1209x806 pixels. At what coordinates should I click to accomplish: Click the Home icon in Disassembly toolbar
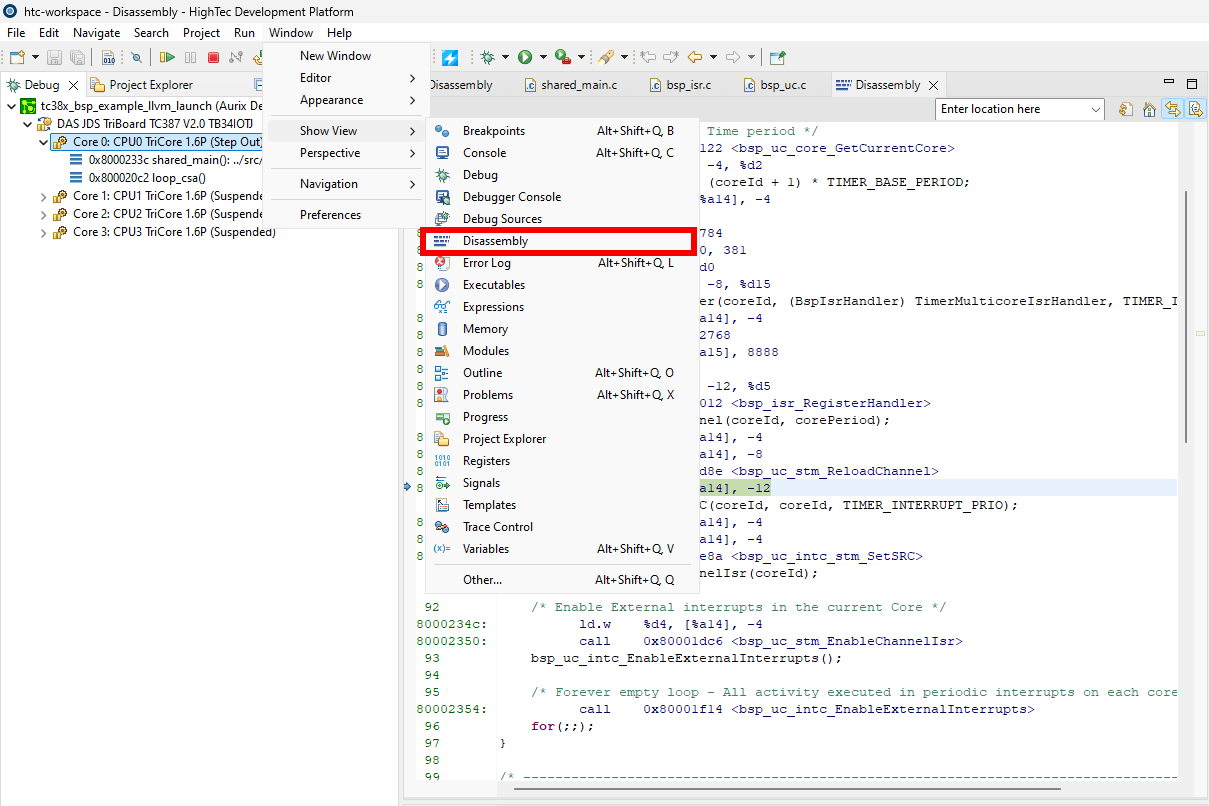(x=1149, y=109)
